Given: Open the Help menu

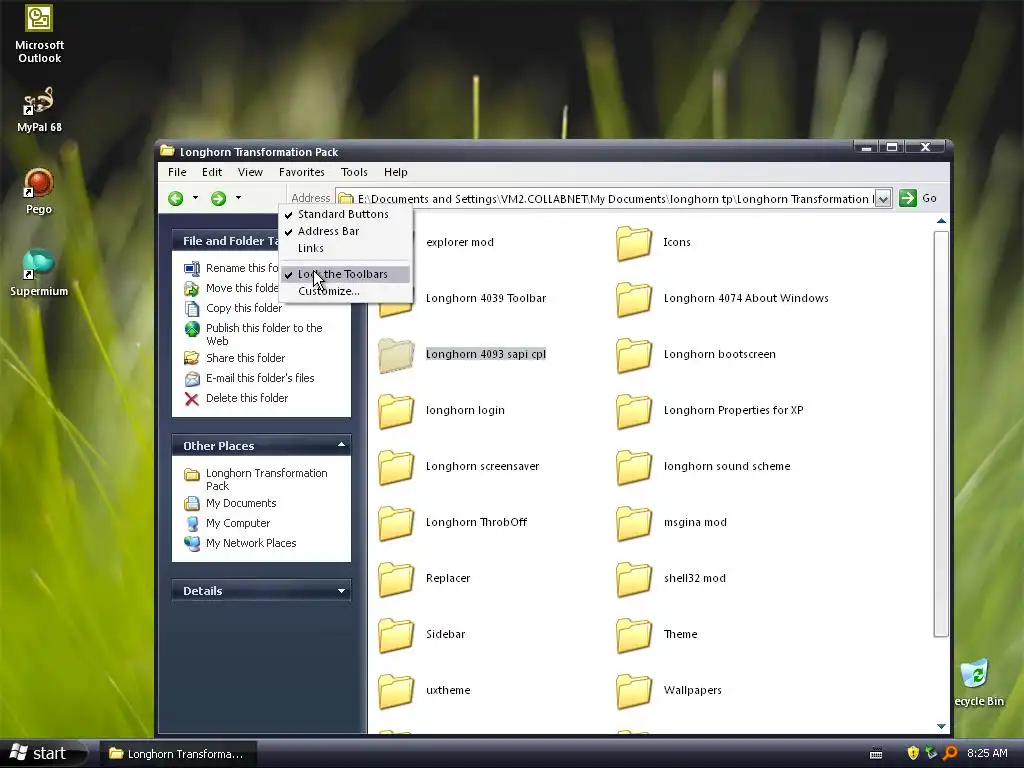Looking at the screenshot, I should click(x=396, y=172).
